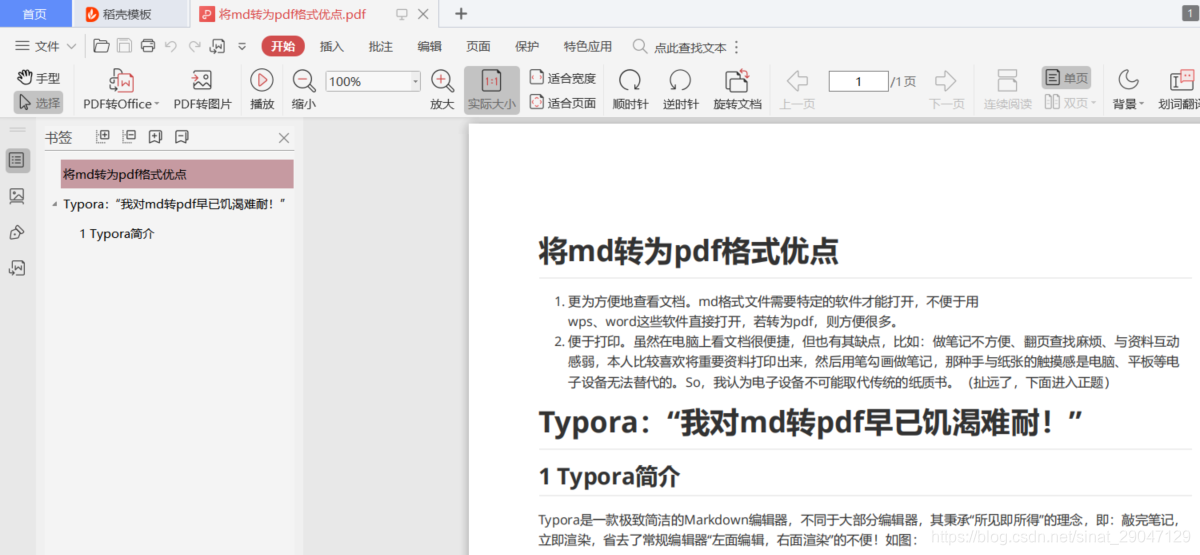Expand the PDF转Office dropdown arrow

pyautogui.click(x=157, y=104)
